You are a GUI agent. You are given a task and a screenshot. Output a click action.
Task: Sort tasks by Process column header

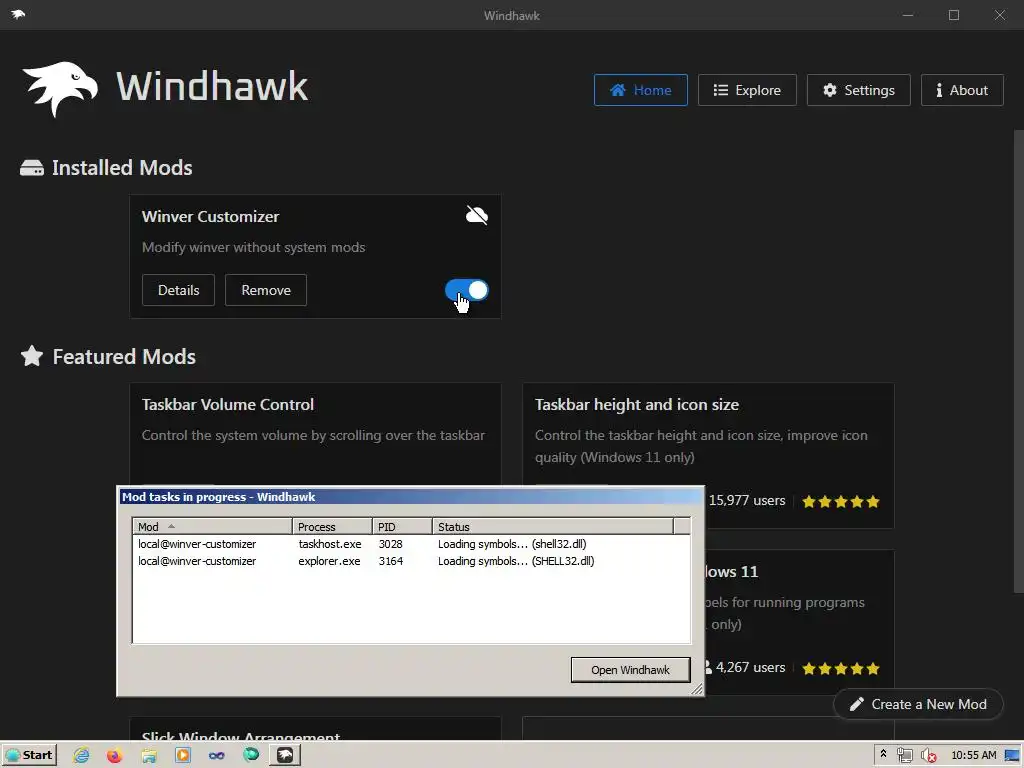coord(332,526)
